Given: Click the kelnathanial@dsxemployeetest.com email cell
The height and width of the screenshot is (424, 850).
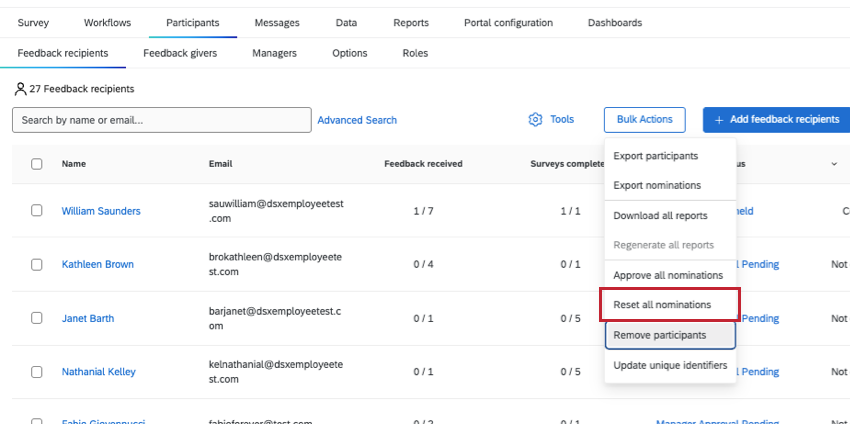Looking at the screenshot, I should click(276, 372).
